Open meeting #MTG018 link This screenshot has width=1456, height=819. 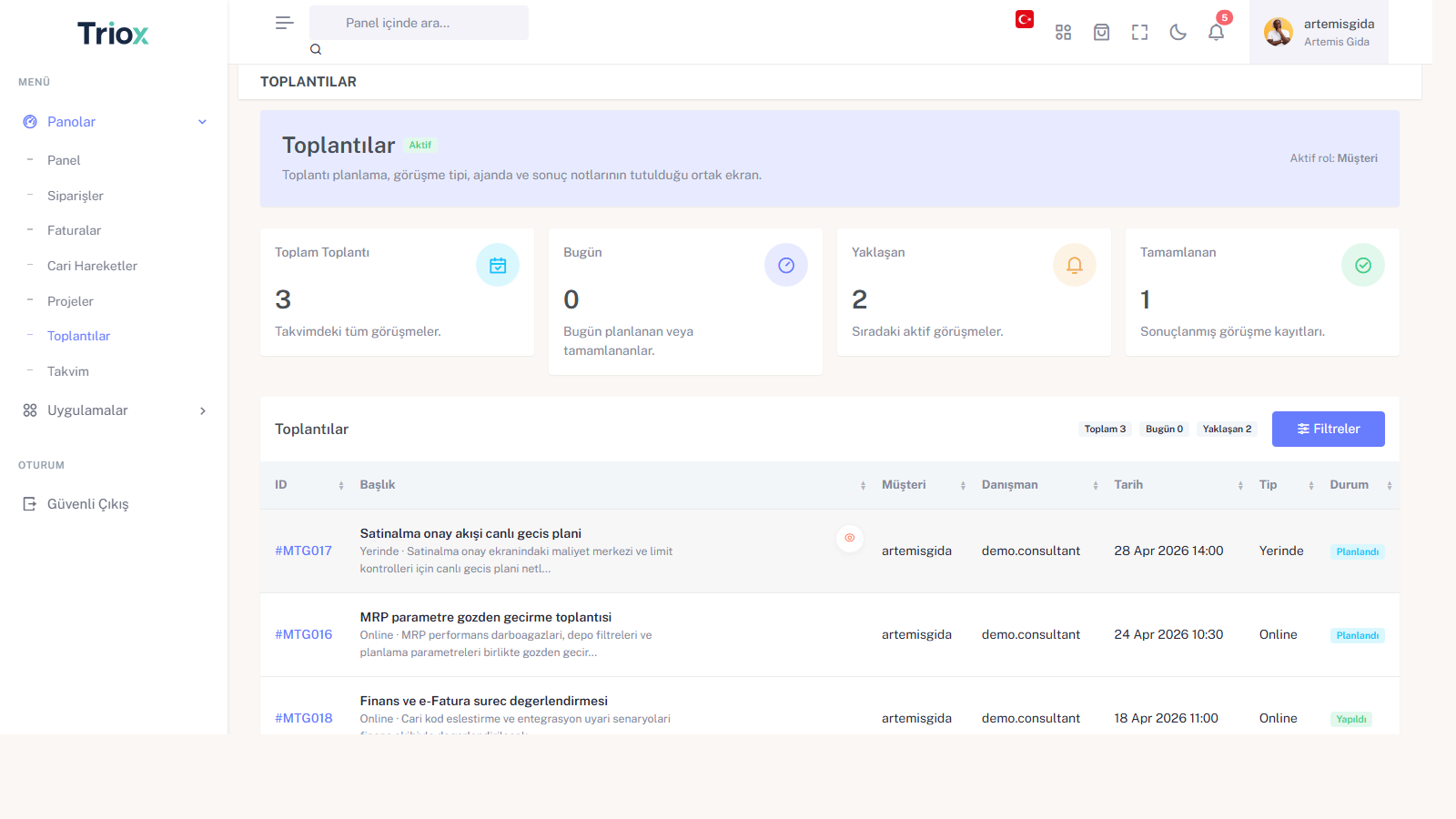(303, 718)
